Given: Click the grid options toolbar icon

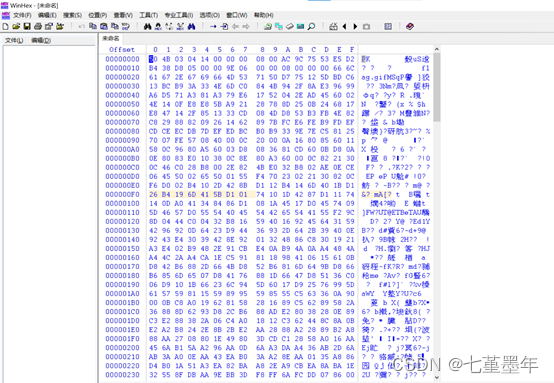Looking at the screenshot, I should [388, 26].
